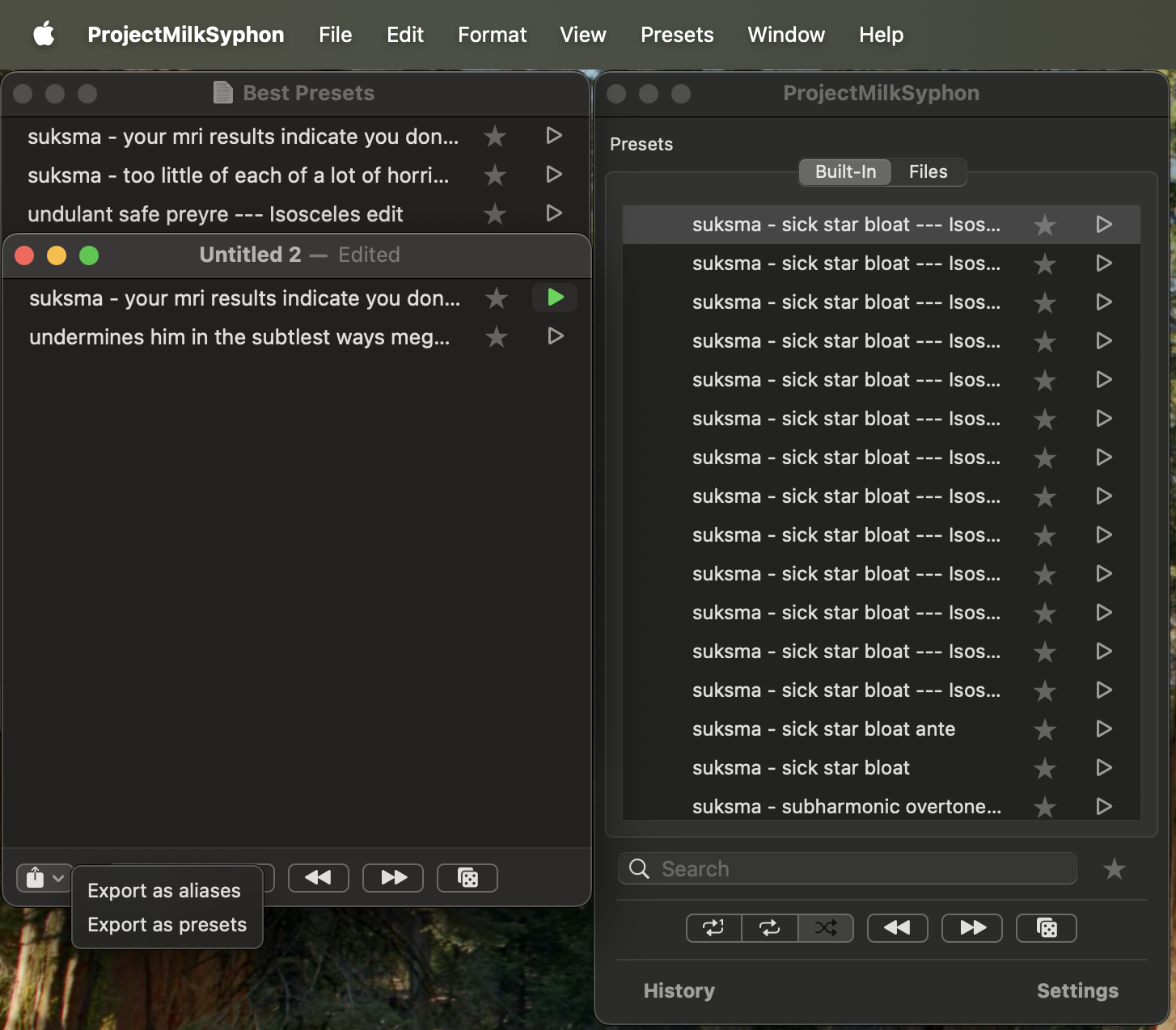
Task: Toggle shuffle mode button
Action: (826, 928)
